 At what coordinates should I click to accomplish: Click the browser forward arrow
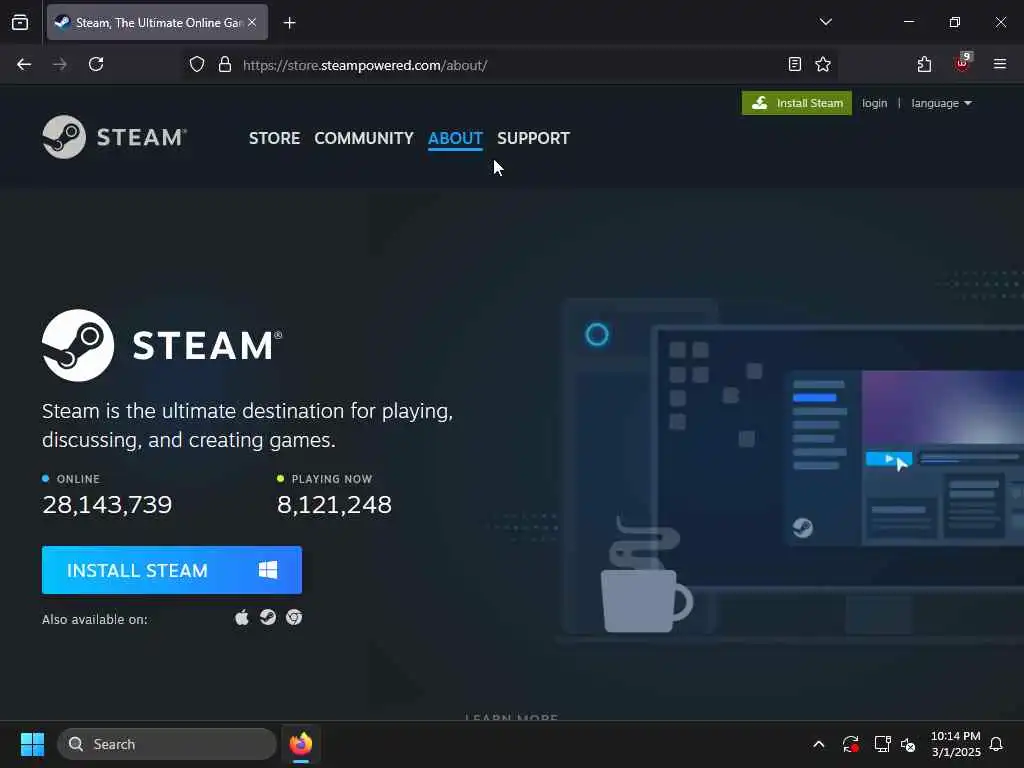point(59,65)
